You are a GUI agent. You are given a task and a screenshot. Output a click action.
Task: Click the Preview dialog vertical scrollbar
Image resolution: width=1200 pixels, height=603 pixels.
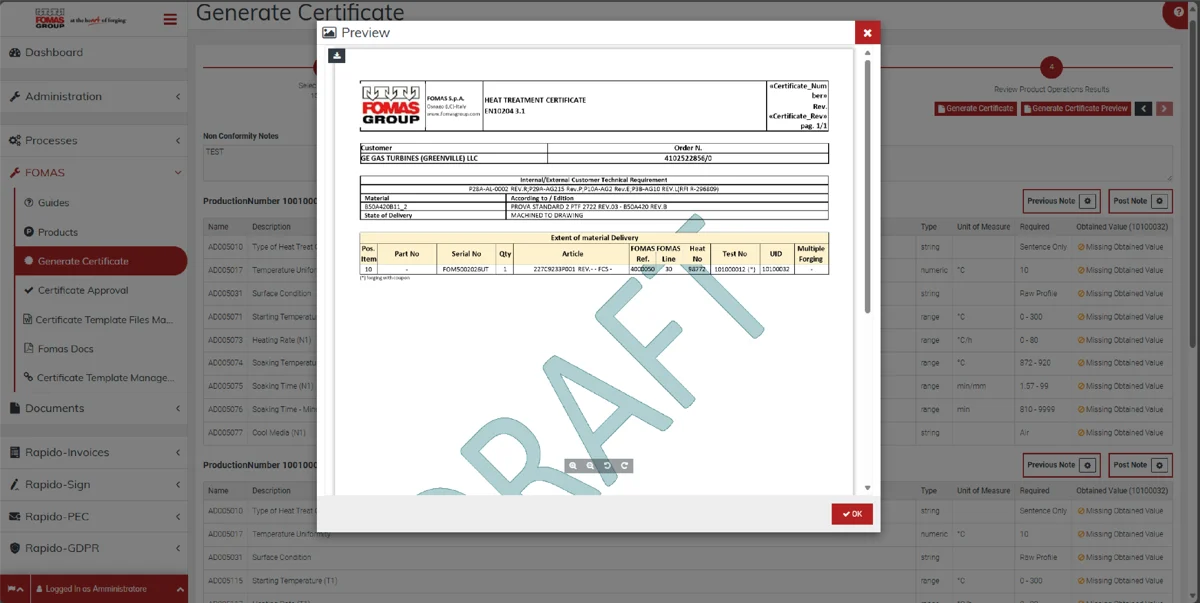pos(867,185)
